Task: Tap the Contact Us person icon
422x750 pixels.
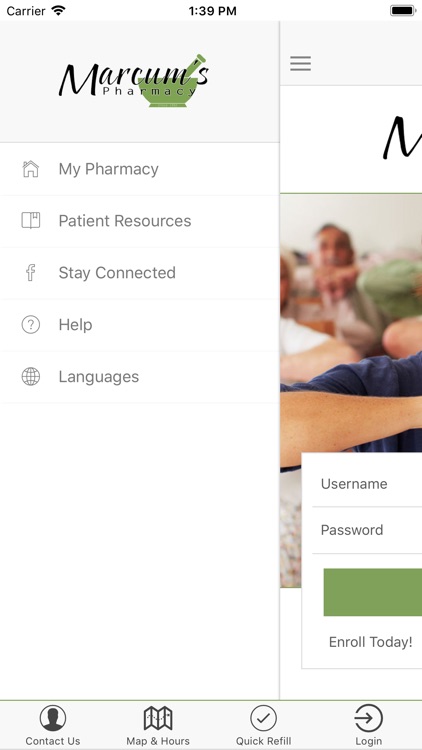Action: tap(53, 718)
